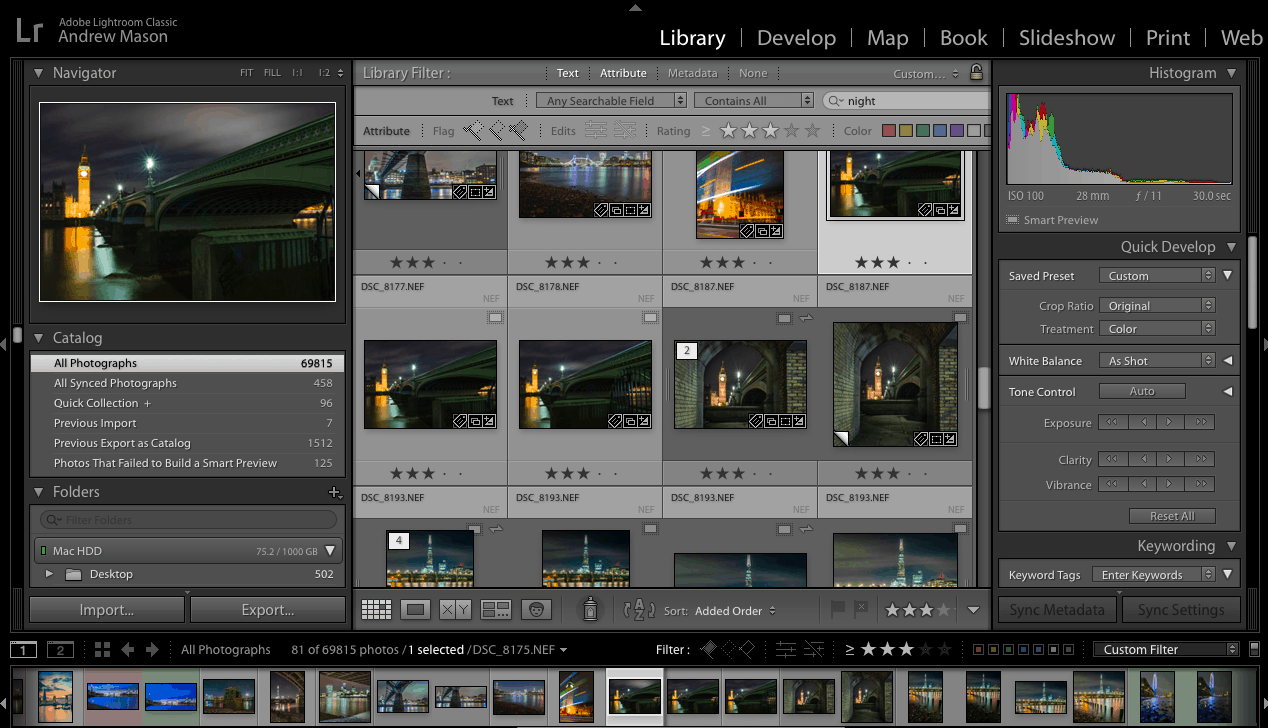Screen dimensions: 1268x728
Task: Go forward with filmstrip right arrow
Action: click(x=152, y=649)
